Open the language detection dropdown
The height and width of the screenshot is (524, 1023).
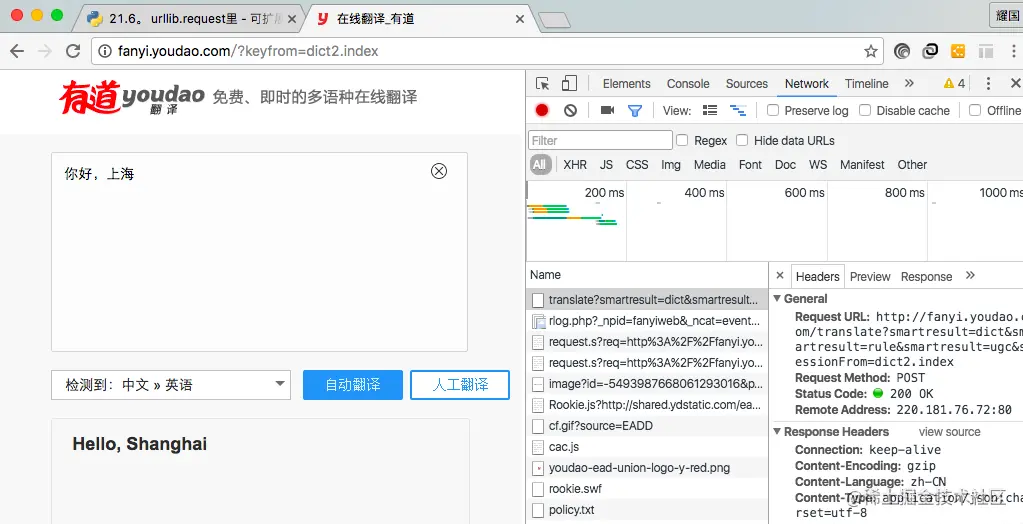tap(171, 384)
